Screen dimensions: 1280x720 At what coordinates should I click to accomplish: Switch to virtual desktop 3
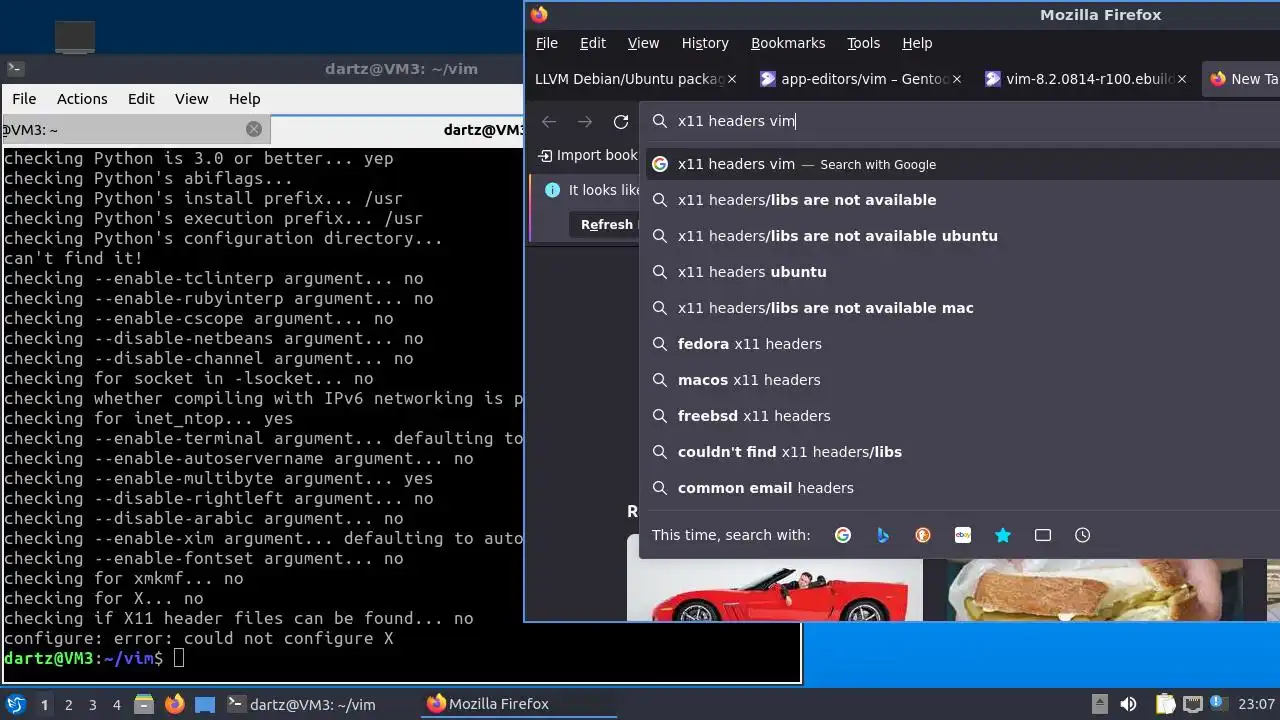93,704
